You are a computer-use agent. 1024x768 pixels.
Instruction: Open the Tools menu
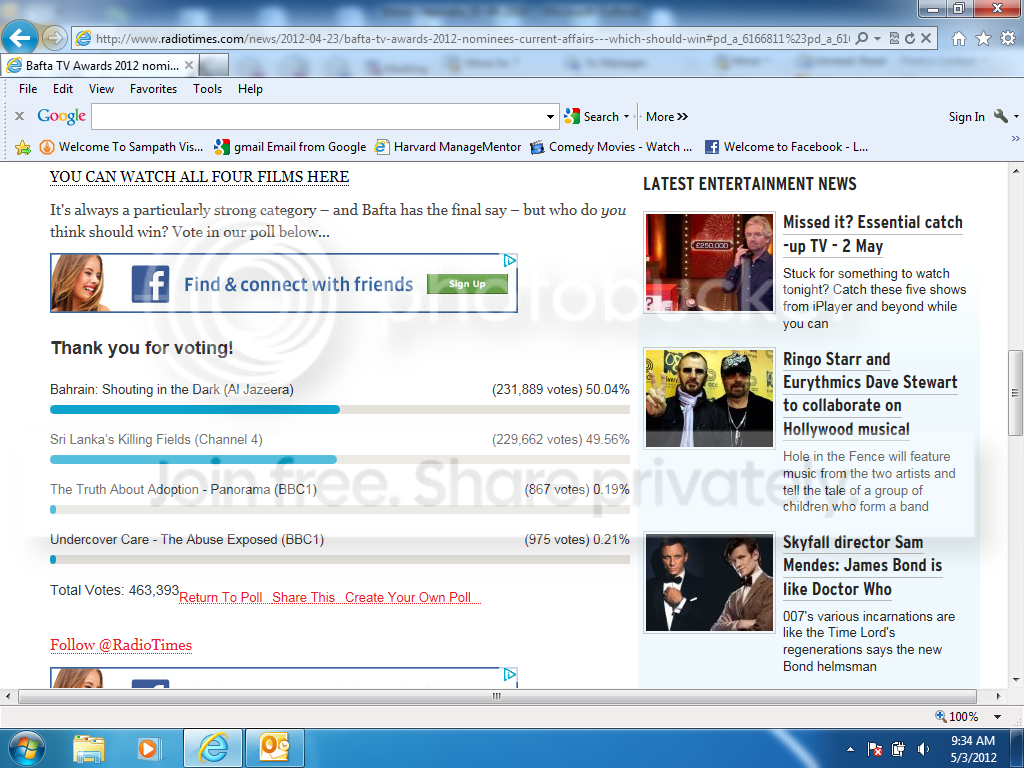point(208,89)
